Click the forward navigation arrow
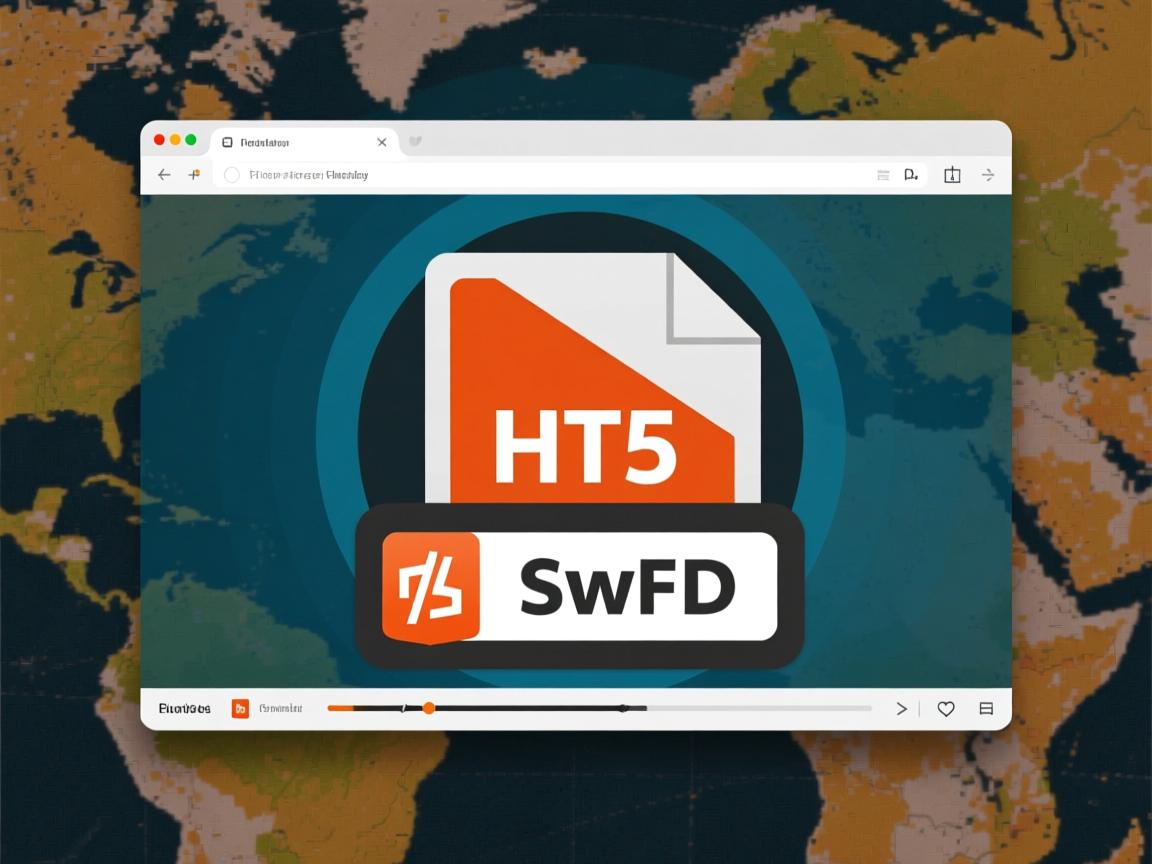1152x864 pixels. click(988, 174)
